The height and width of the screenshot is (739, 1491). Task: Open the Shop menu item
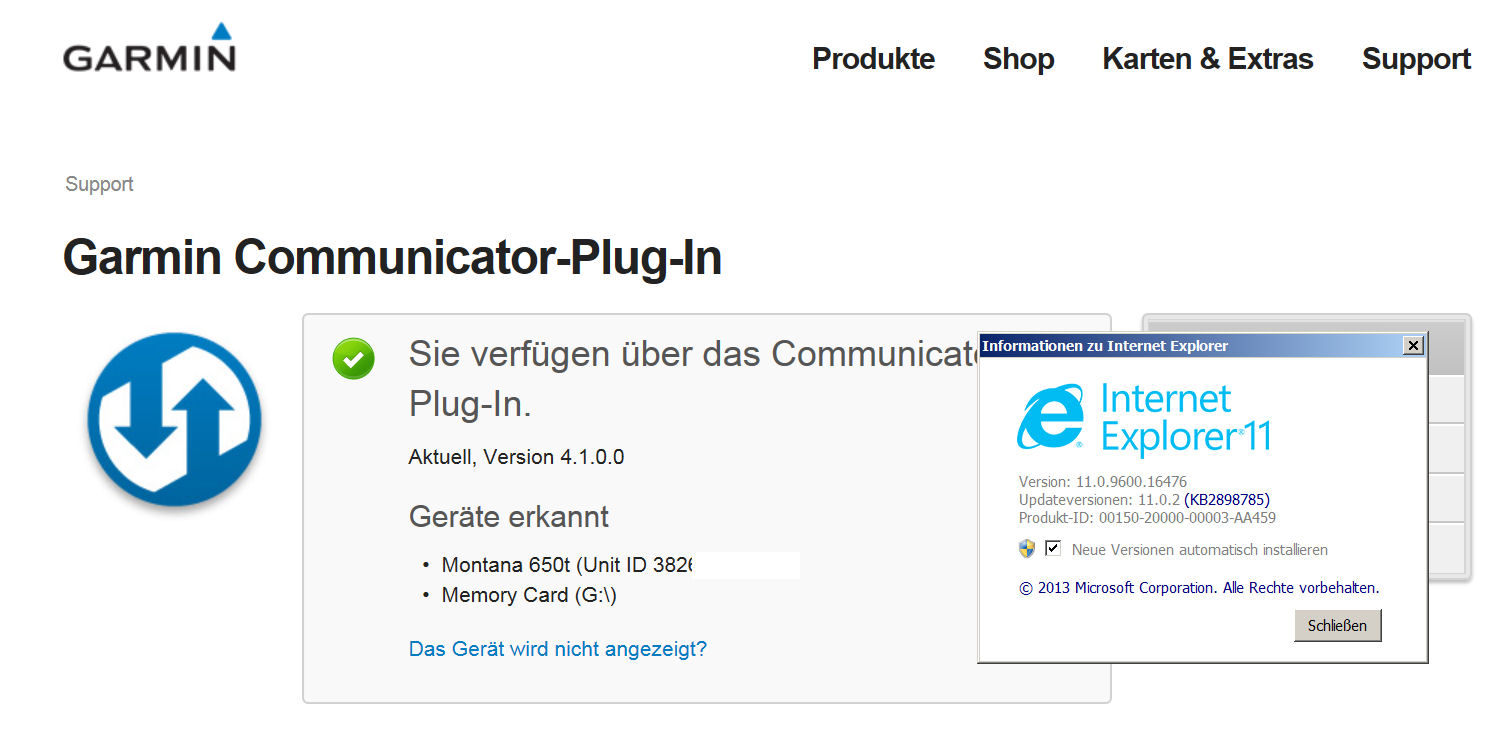click(1018, 59)
